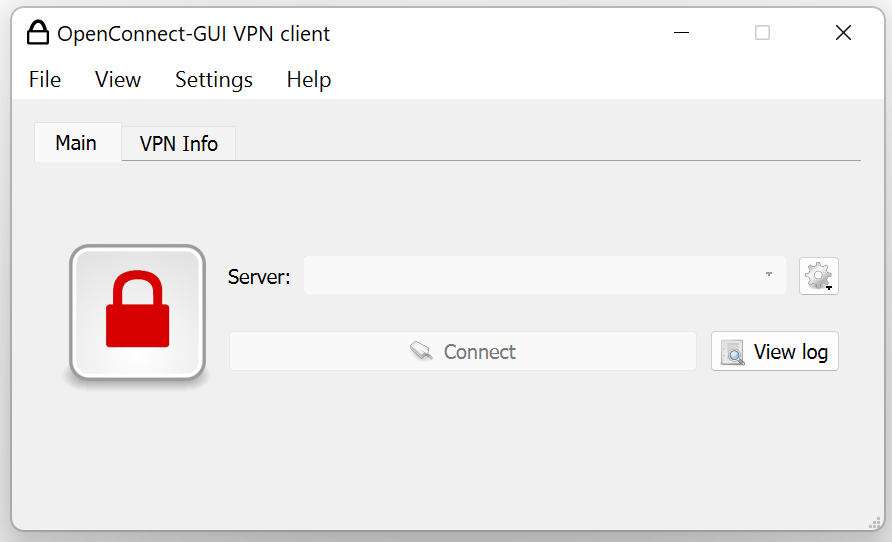
Task: Click the magnifier icon on View log
Action: 733,352
